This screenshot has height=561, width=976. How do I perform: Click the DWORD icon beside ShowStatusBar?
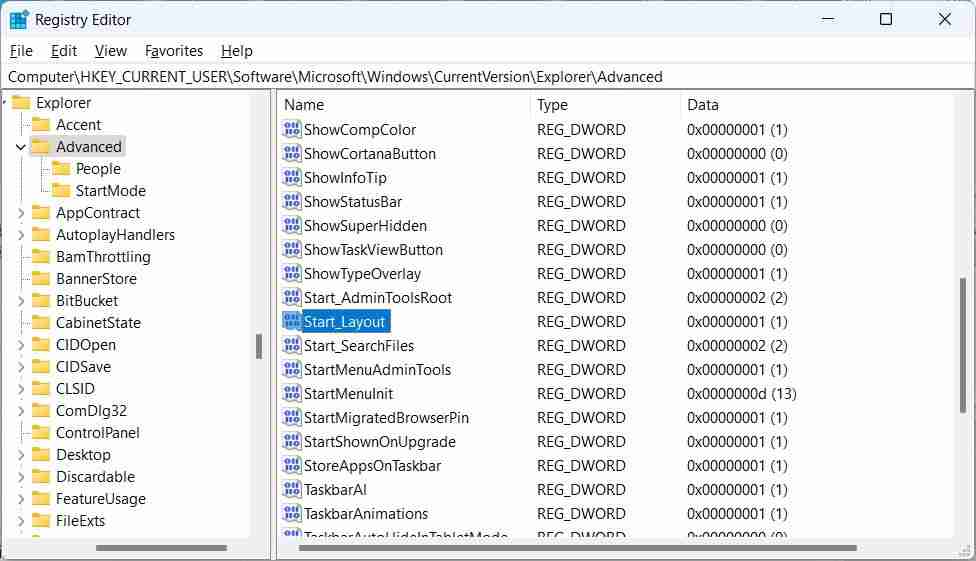(292, 201)
